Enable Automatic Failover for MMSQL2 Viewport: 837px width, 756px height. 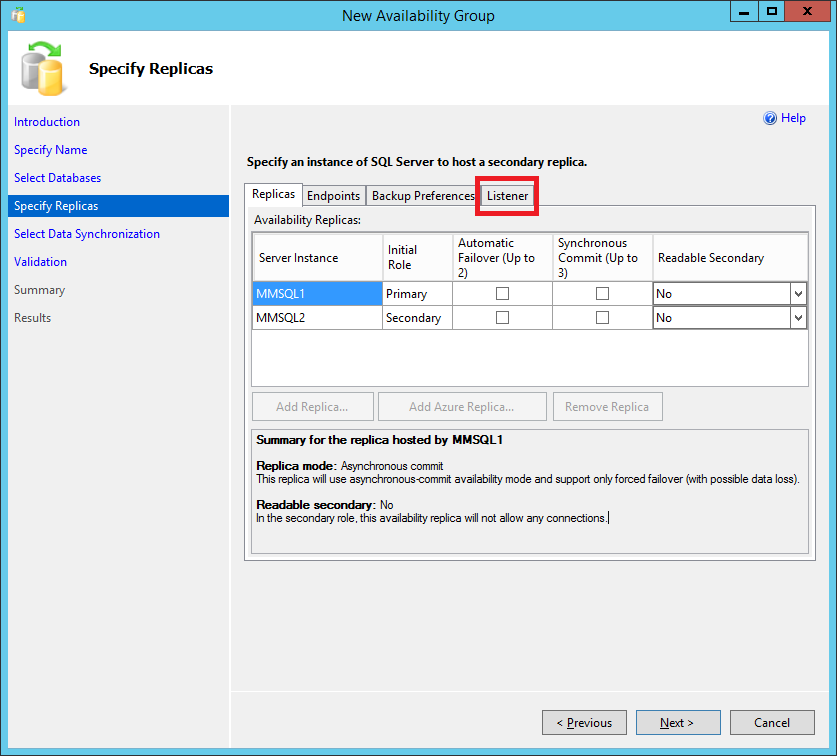tap(502, 318)
